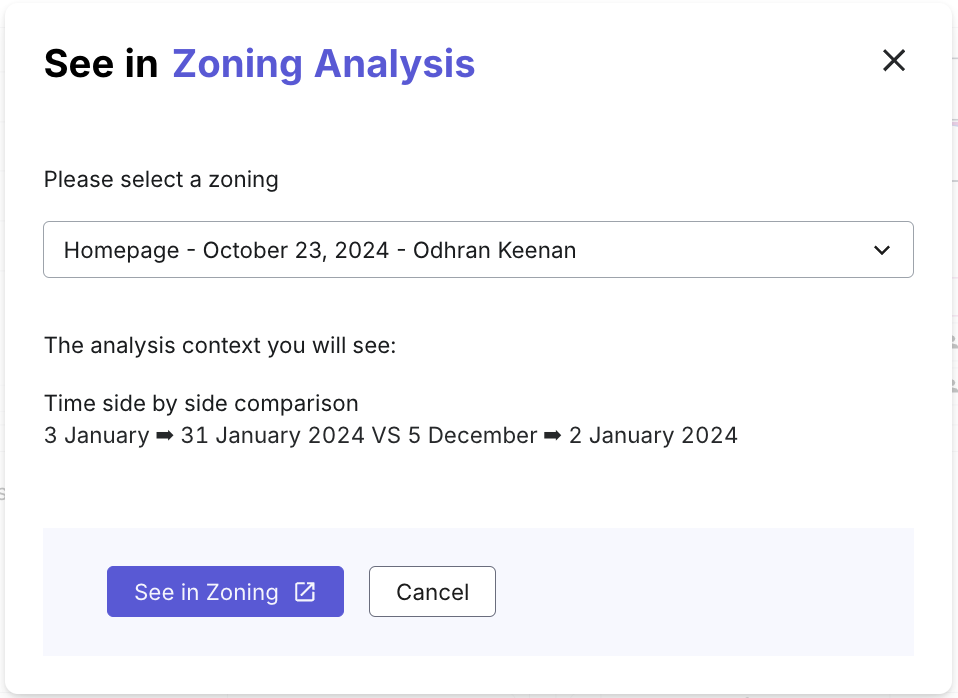
Task: Click the purple Zoning Analysis heading
Action: (x=323, y=64)
